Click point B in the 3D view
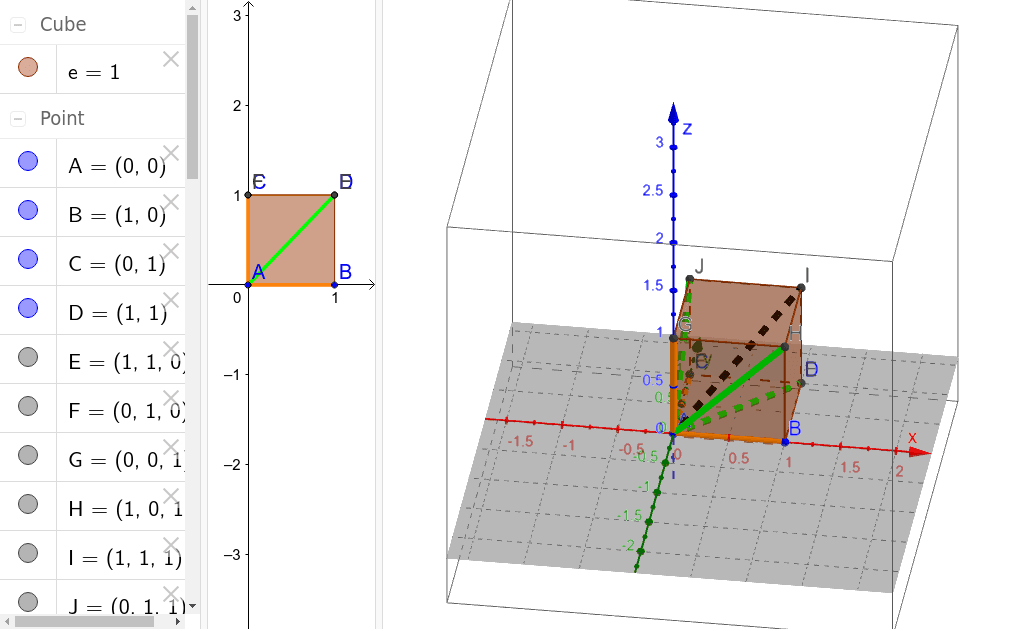Viewport: 1024px width, 631px height. [x=785, y=442]
